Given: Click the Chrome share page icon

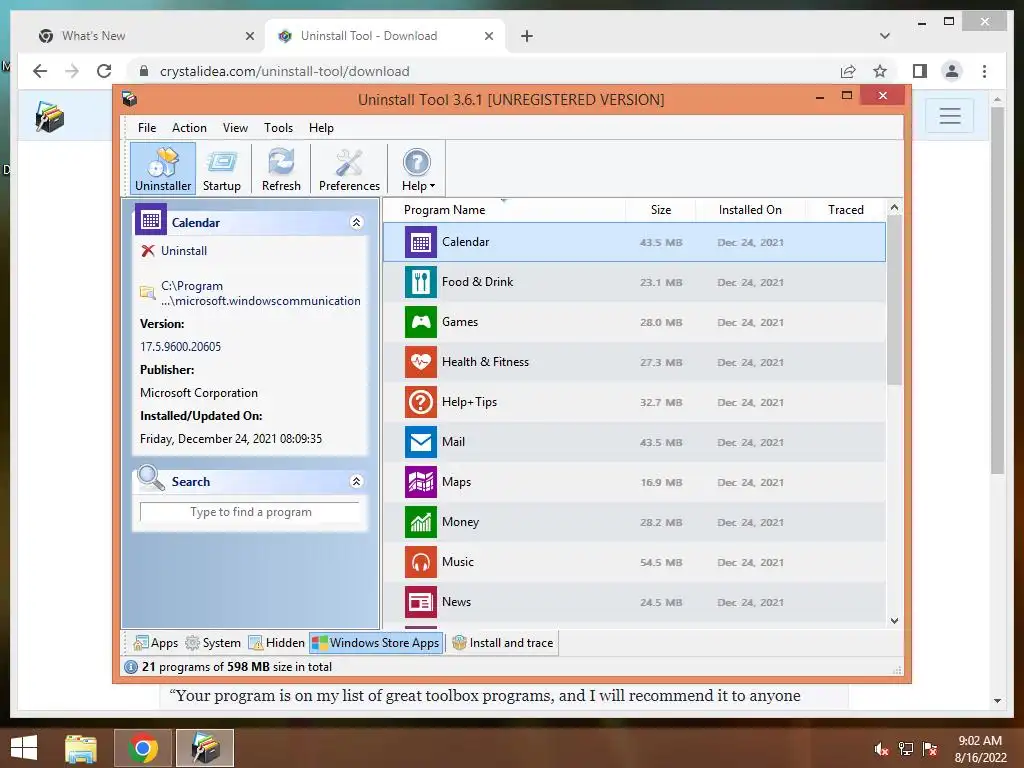Looking at the screenshot, I should coord(848,71).
